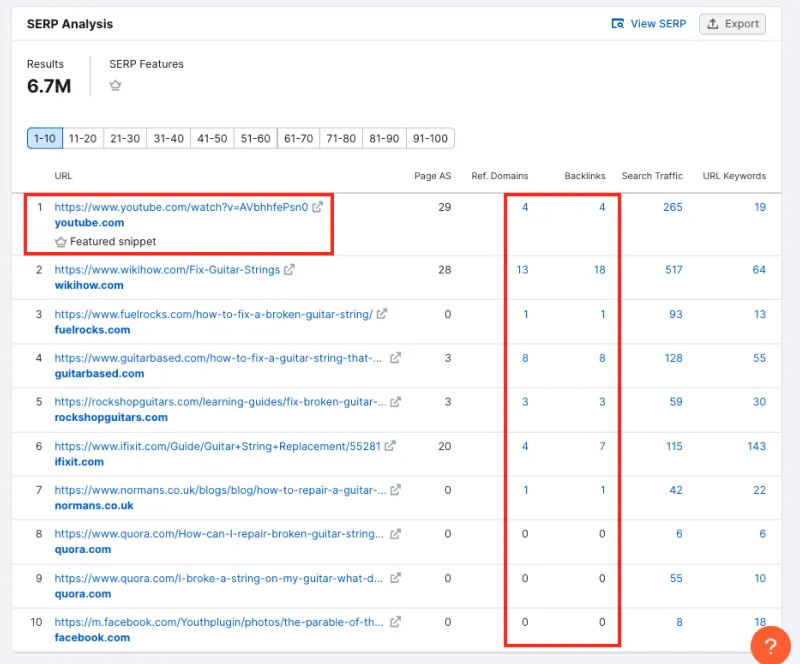This screenshot has height=664, width=800.
Task: Click the Backlinks column header
Action: point(585,175)
